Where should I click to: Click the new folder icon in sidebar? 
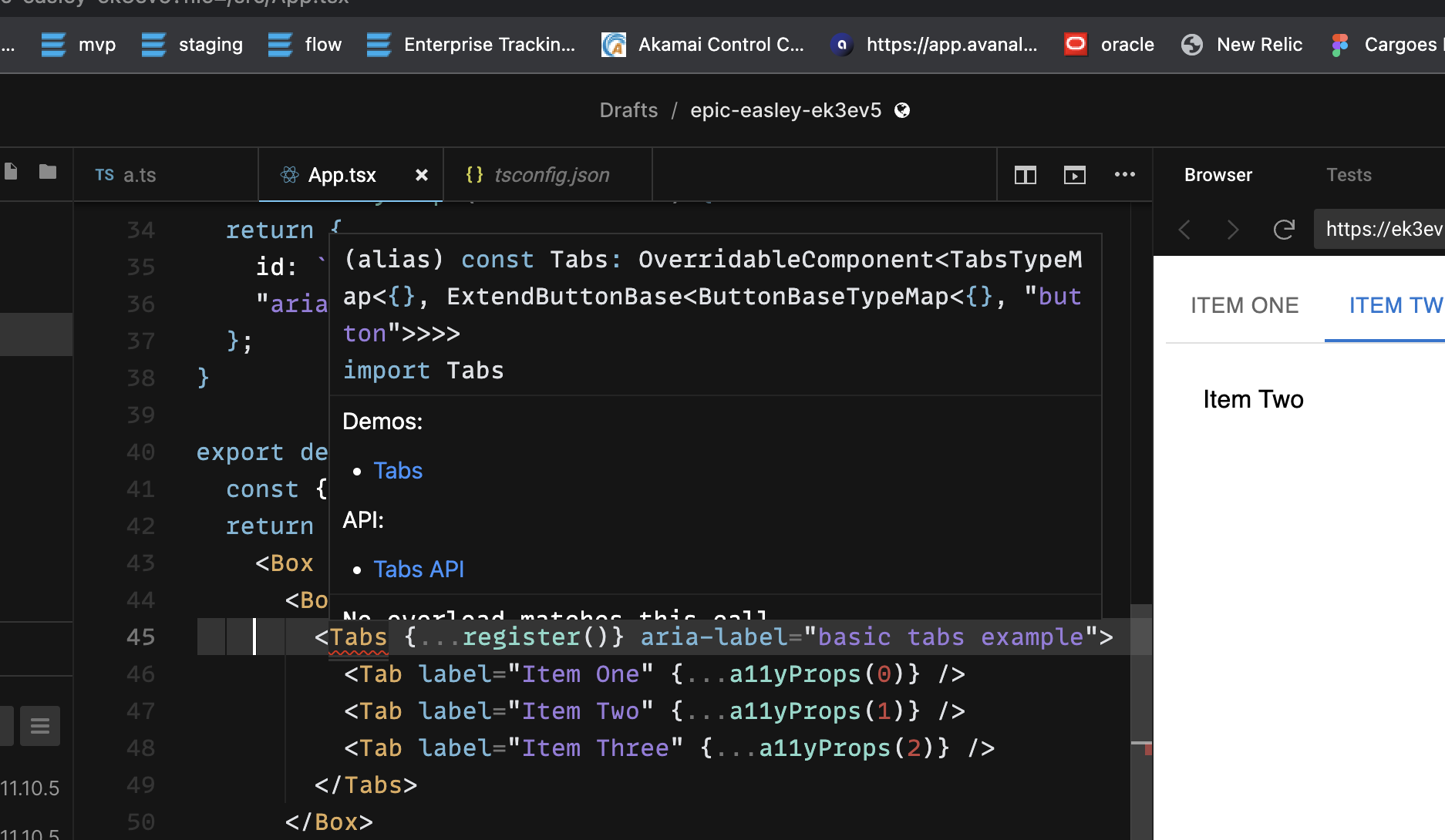click(x=48, y=171)
